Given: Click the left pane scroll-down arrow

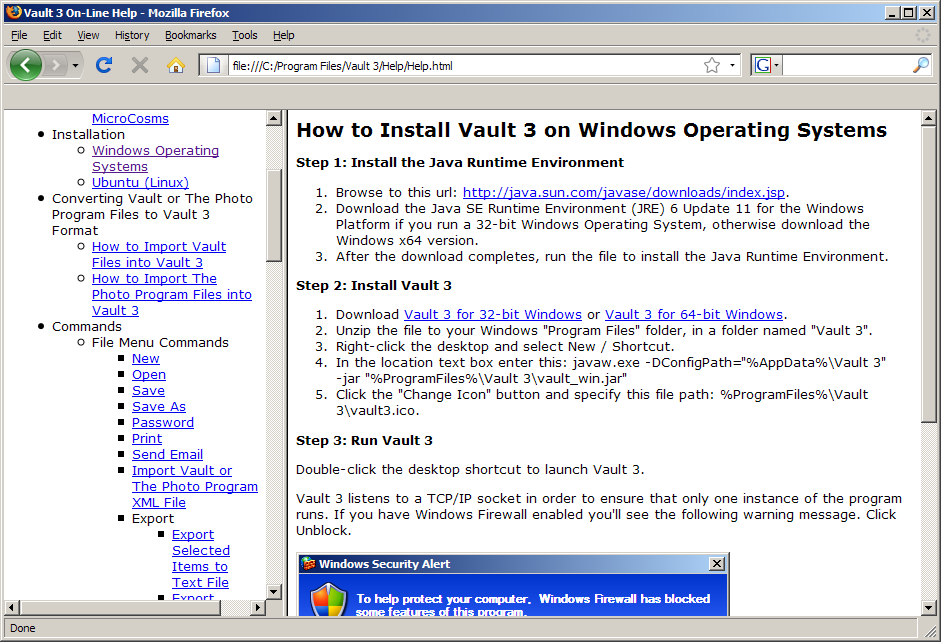Looking at the screenshot, I should [x=274, y=591].
